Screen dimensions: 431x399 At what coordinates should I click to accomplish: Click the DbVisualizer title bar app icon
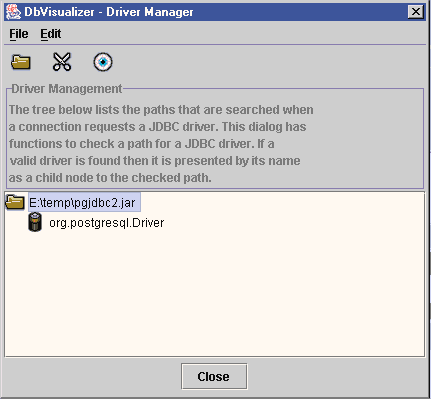coord(14,12)
